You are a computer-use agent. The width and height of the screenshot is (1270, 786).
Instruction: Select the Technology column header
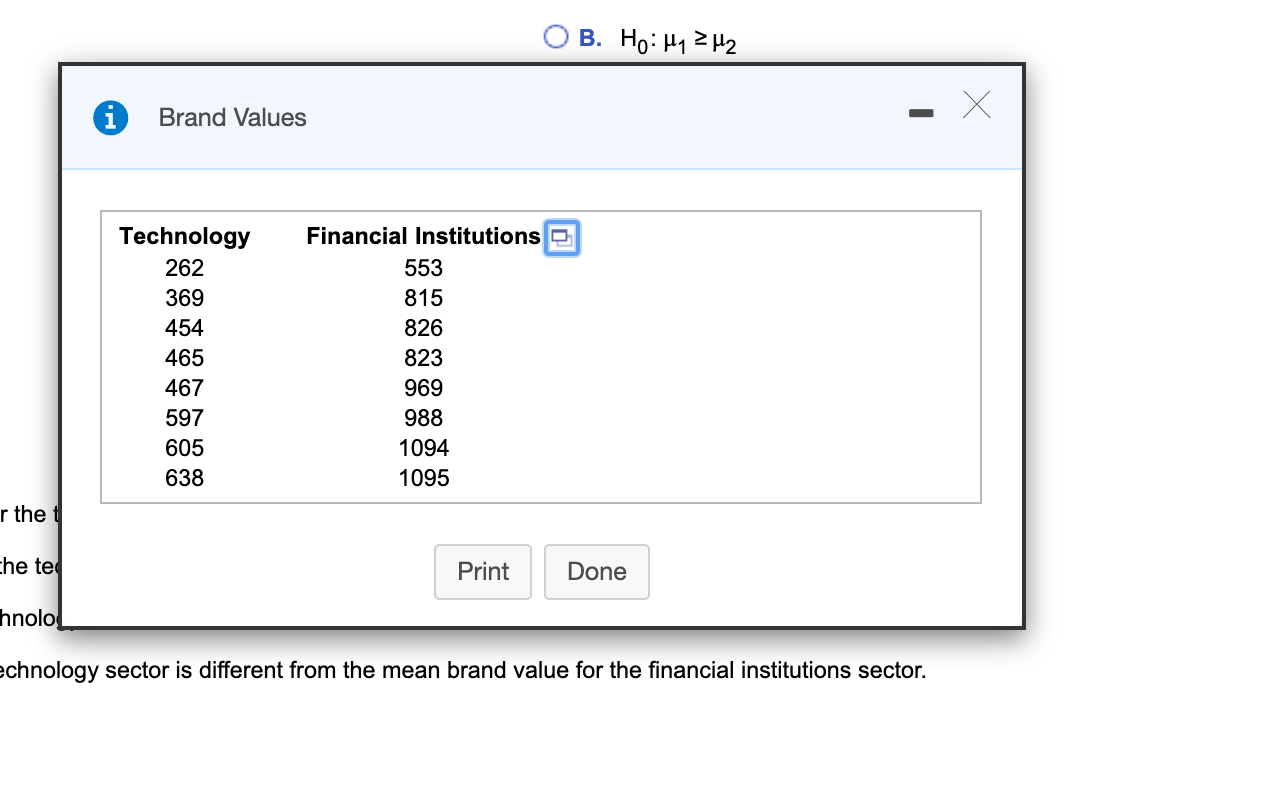[x=184, y=236]
